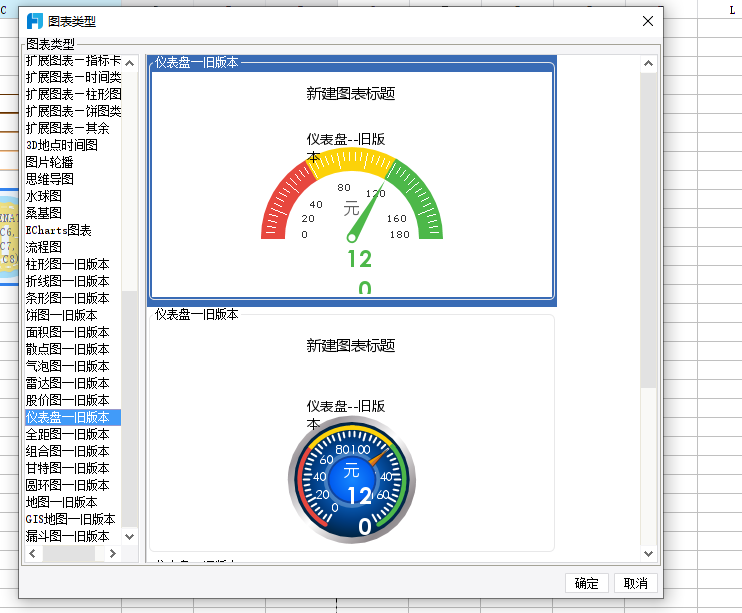
Task: Select 气泡图-旧版本 in the list
Action: tap(73, 366)
